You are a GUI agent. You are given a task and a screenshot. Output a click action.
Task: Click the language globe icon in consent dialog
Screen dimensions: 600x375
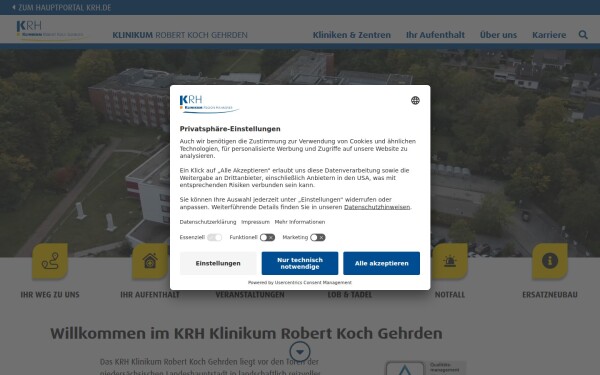[415, 101]
